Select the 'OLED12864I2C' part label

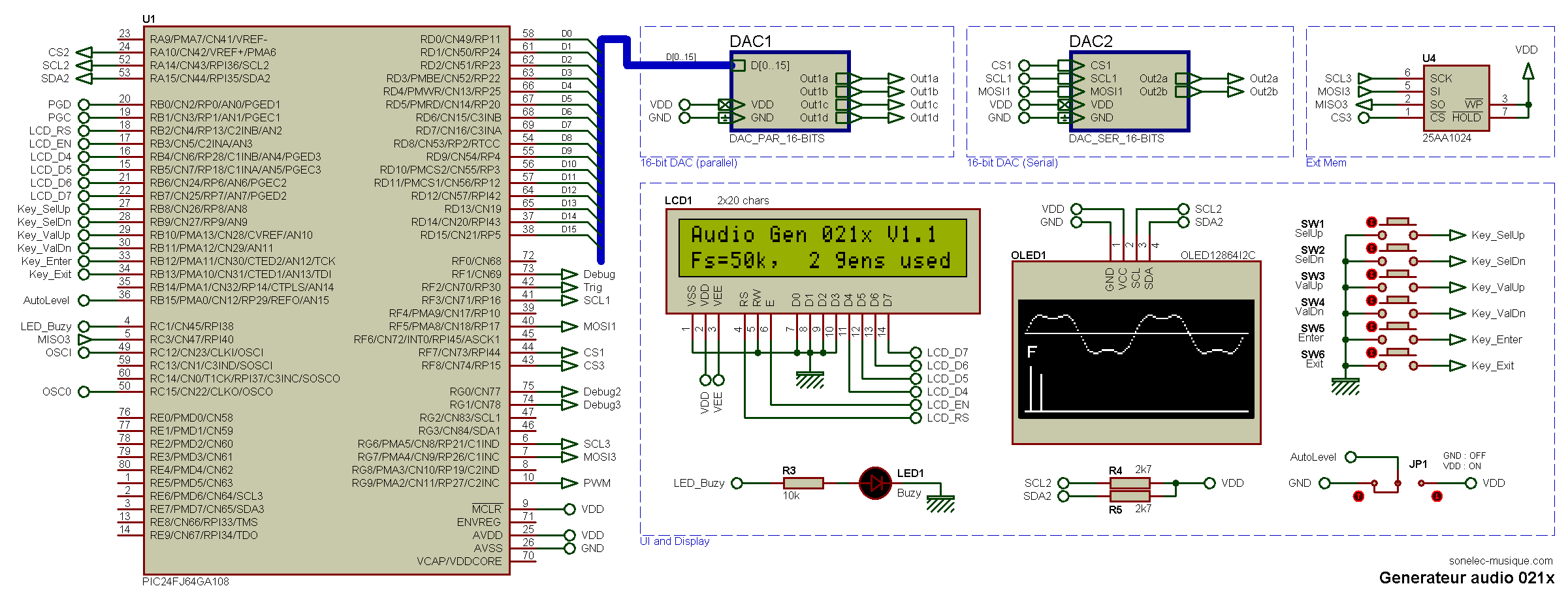(x=1218, y=255)
